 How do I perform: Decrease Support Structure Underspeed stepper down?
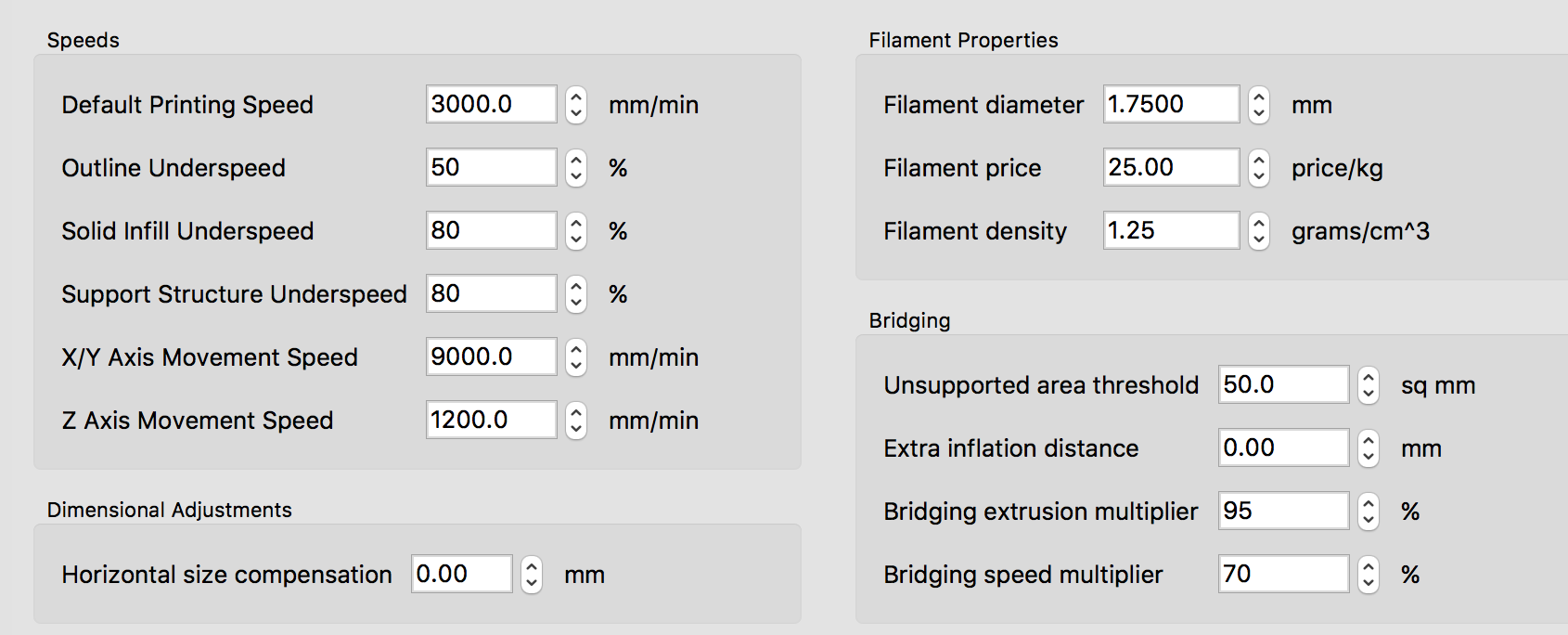click(x=576, y=303)
